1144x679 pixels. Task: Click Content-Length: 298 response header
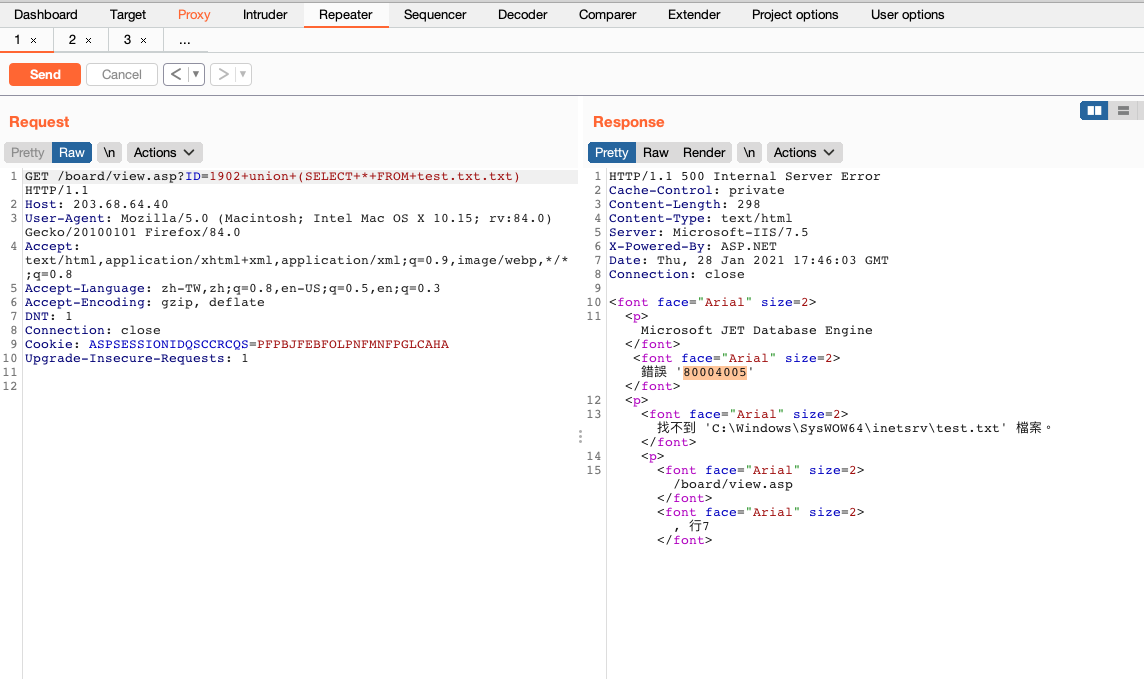click(x=684, y=204)
